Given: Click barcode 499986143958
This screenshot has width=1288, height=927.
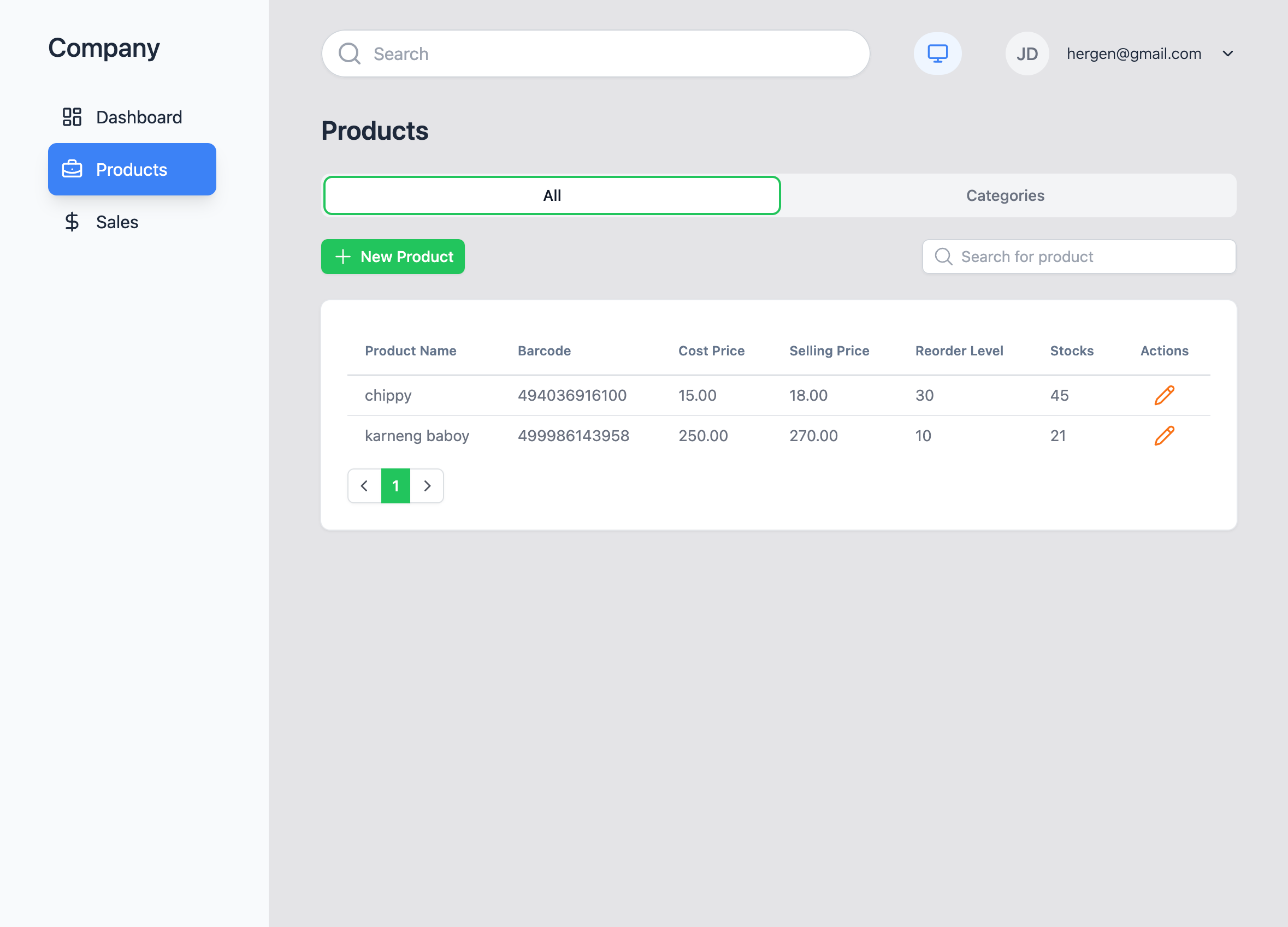Looking at the screenshot, I should (573, 436).
